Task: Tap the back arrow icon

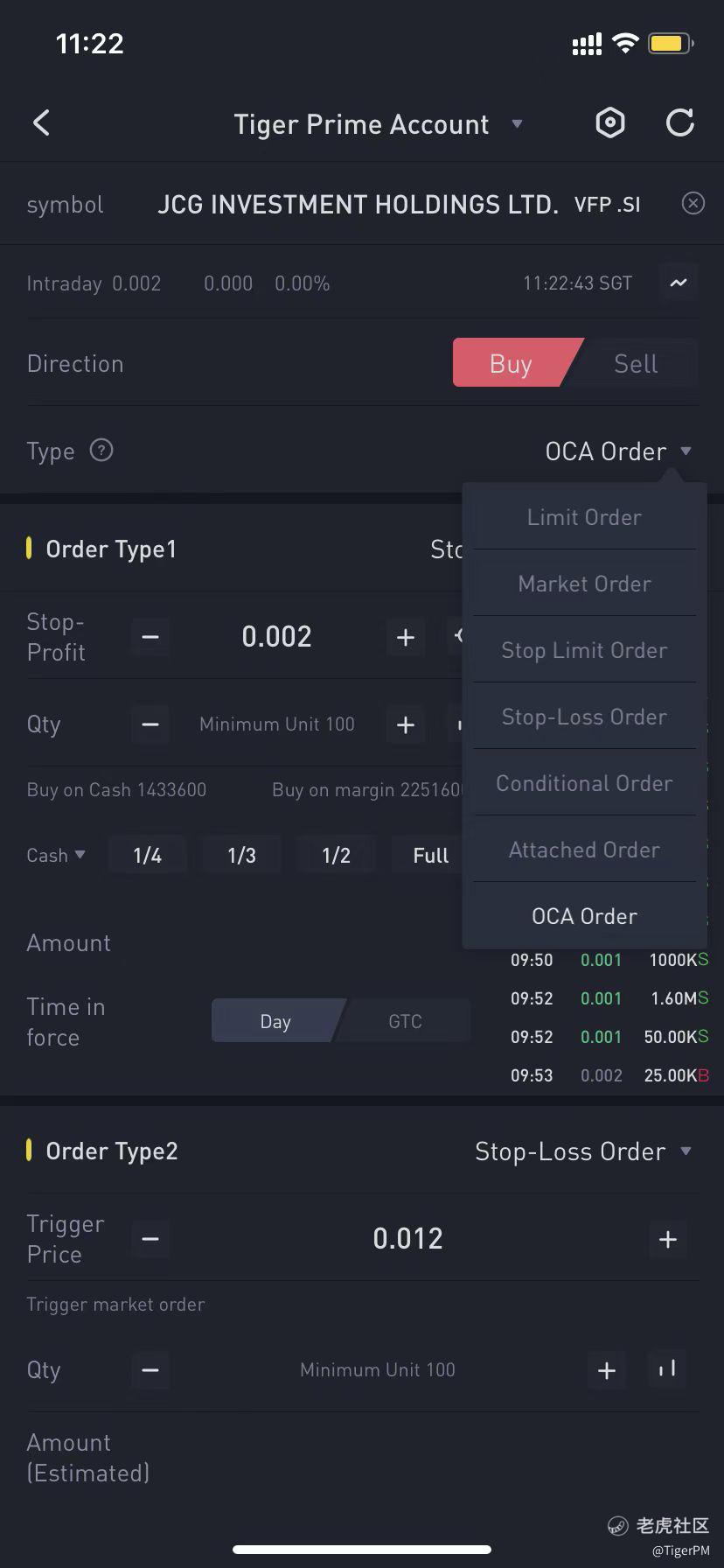Action: click(x=41, y=123)
